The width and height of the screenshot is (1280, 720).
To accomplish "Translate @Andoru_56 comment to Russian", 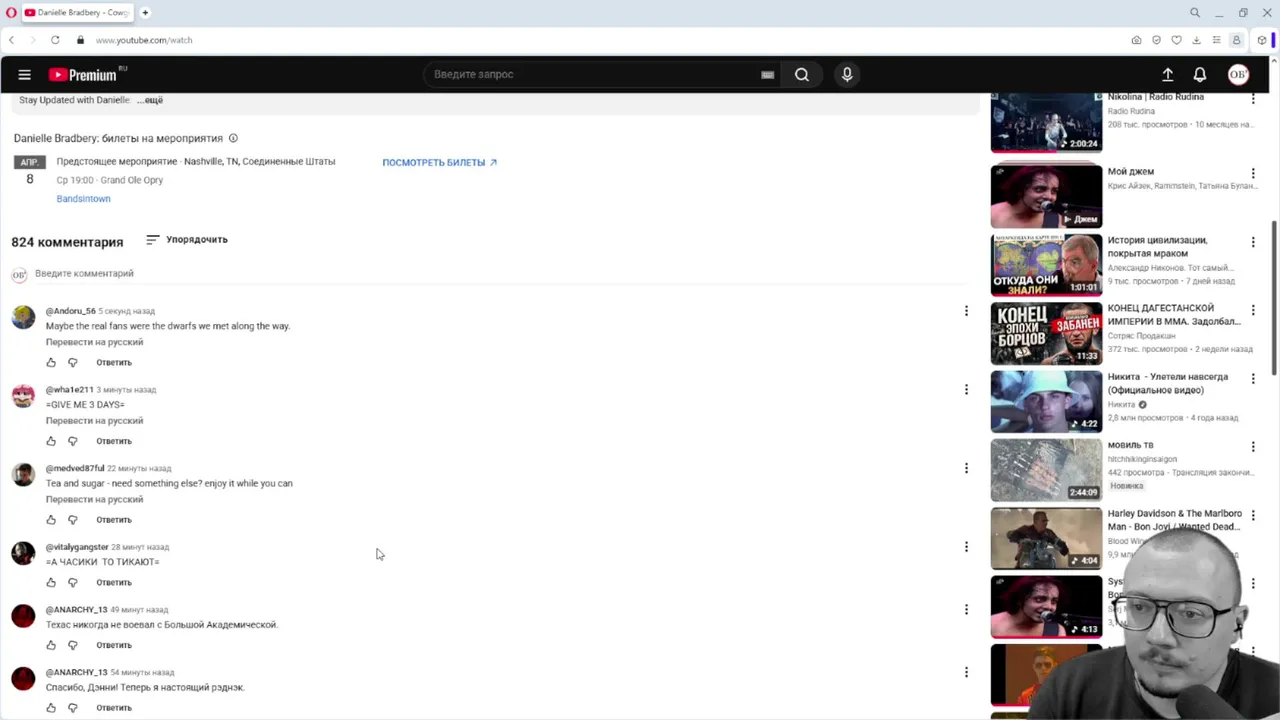I will click(x=94, y=342).
